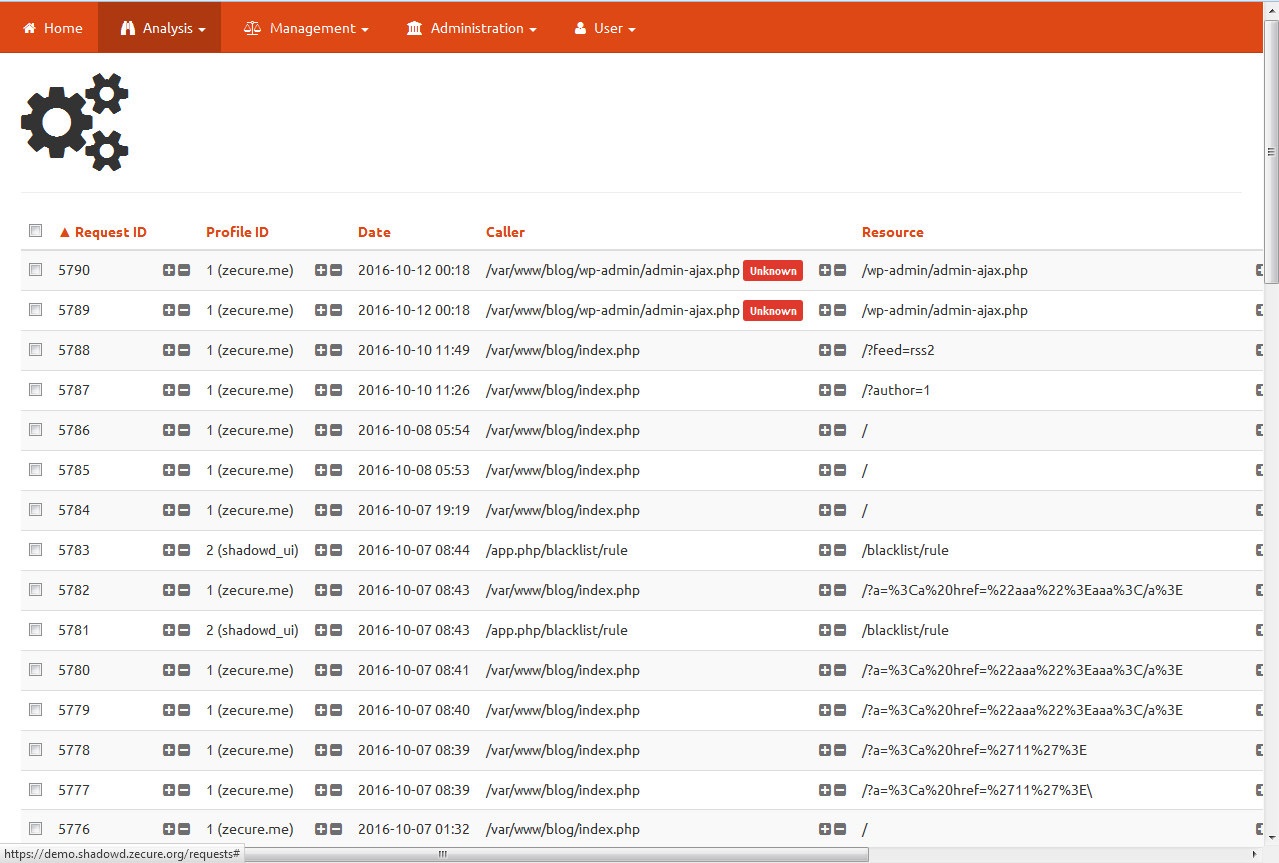Sort the table by the Date column
The image size is (1279, 863).
click(374, 232)
